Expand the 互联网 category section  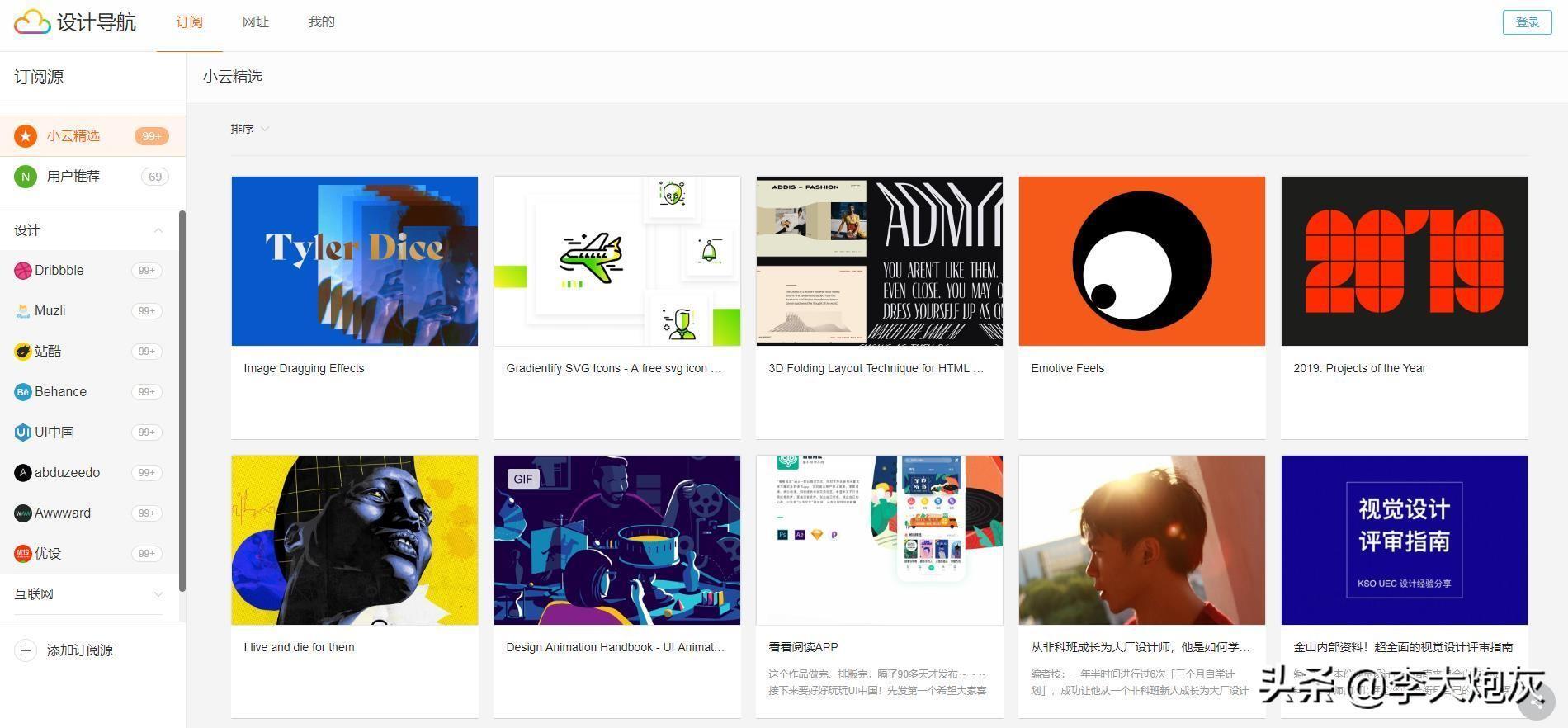pos(158,594)
